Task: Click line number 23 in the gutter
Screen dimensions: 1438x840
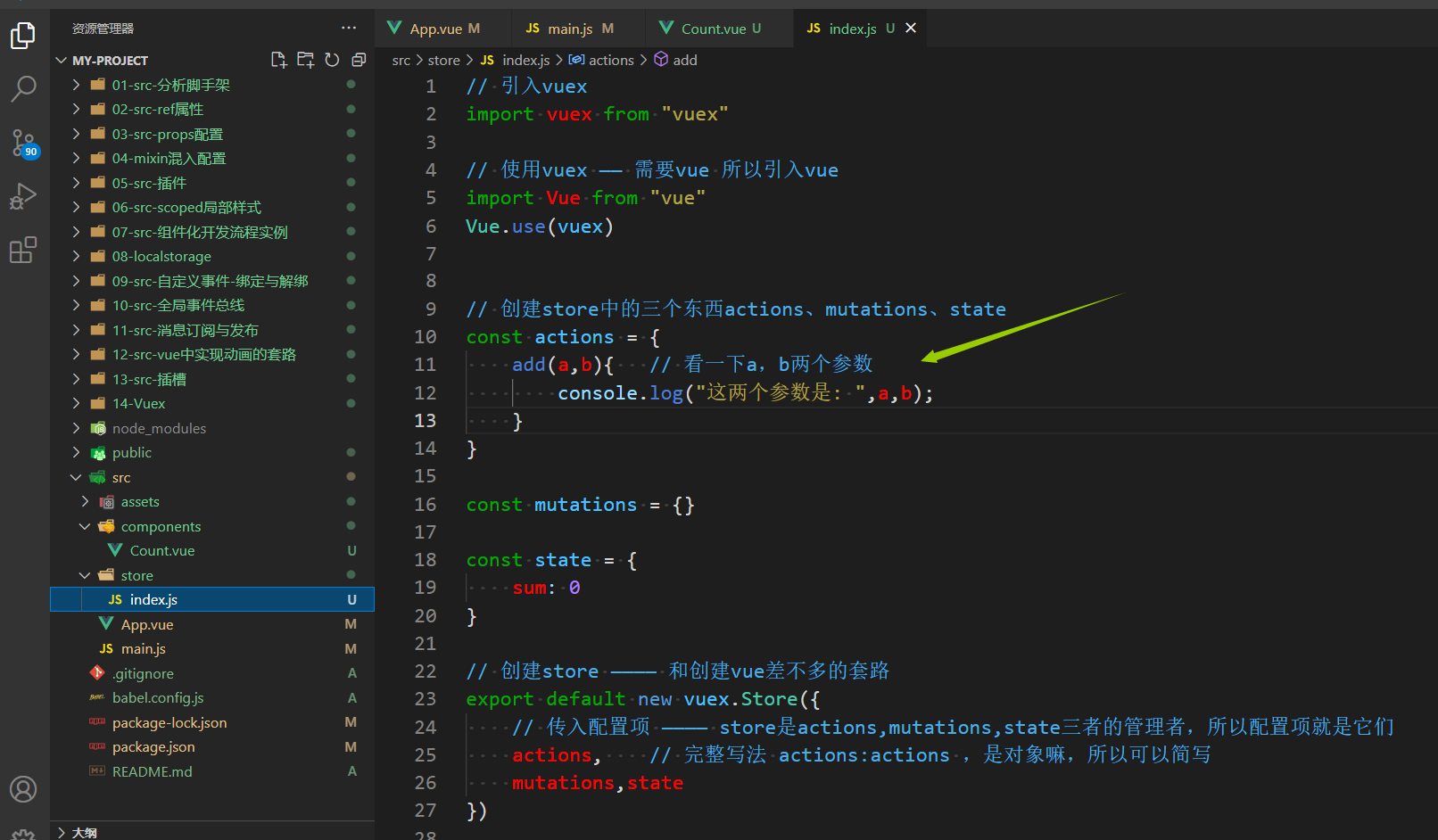Action: 426,698
